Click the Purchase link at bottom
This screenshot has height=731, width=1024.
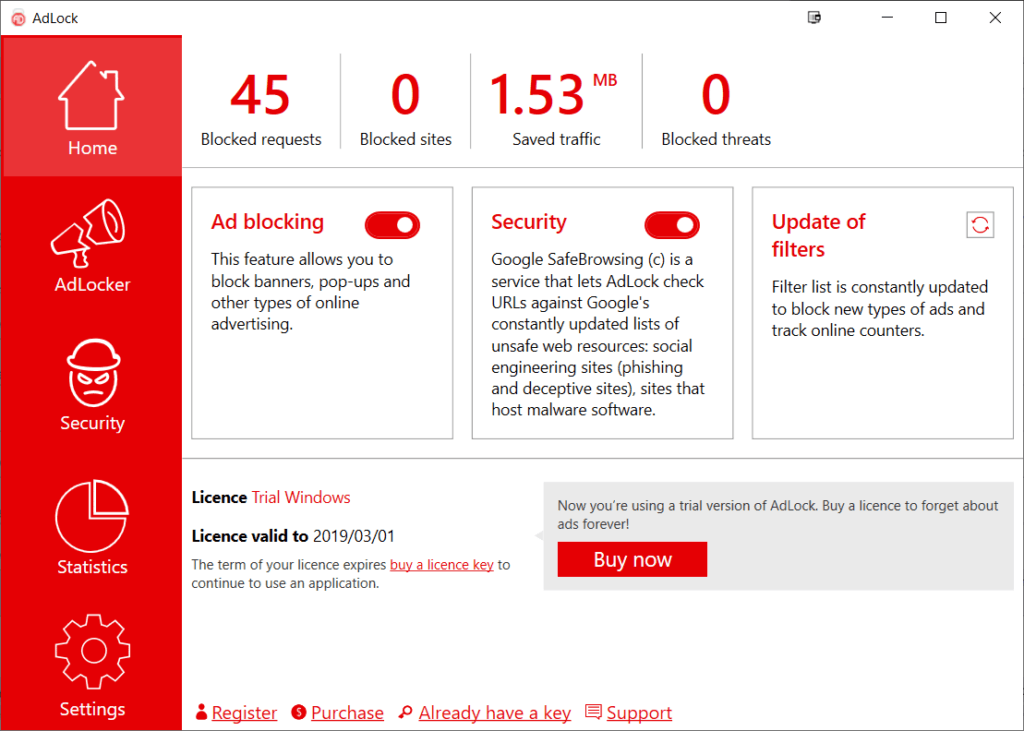coord(347,713)
